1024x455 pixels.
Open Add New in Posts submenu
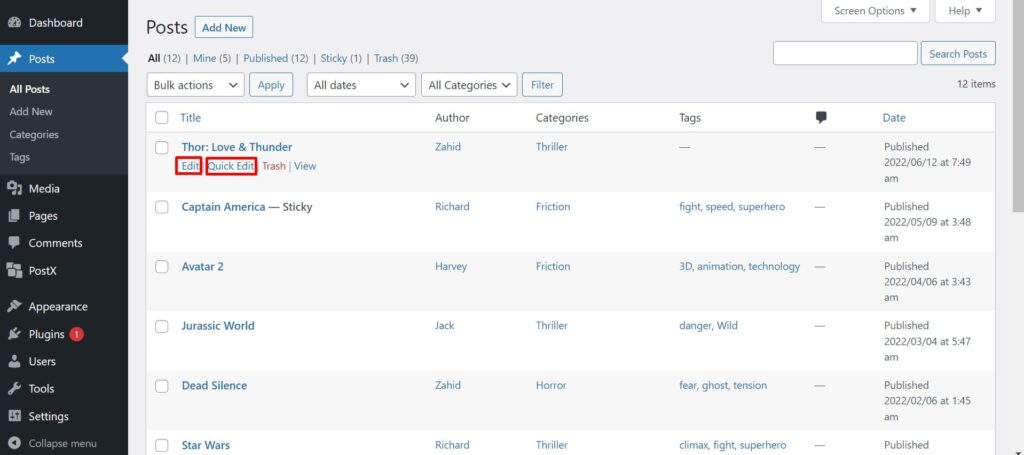31,112
